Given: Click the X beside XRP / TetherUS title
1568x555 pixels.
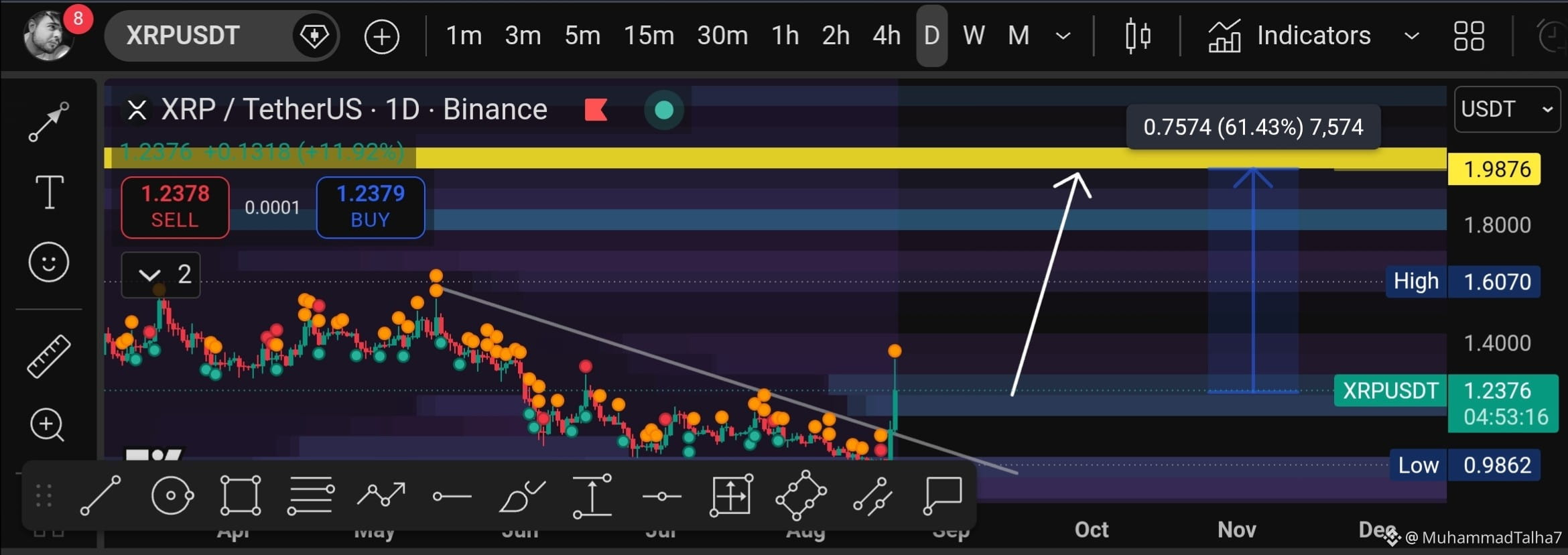Looking at the screenshot, I should point(137,110).
